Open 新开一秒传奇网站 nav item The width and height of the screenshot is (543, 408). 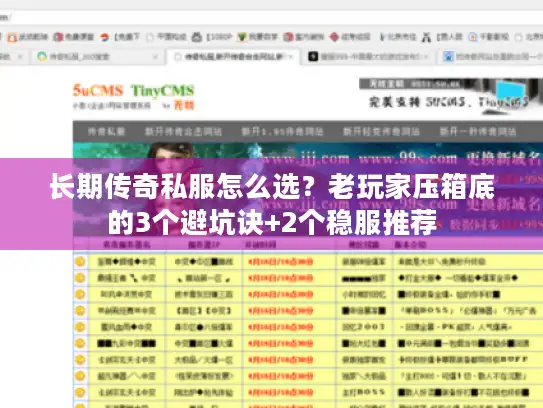[478, 132]
